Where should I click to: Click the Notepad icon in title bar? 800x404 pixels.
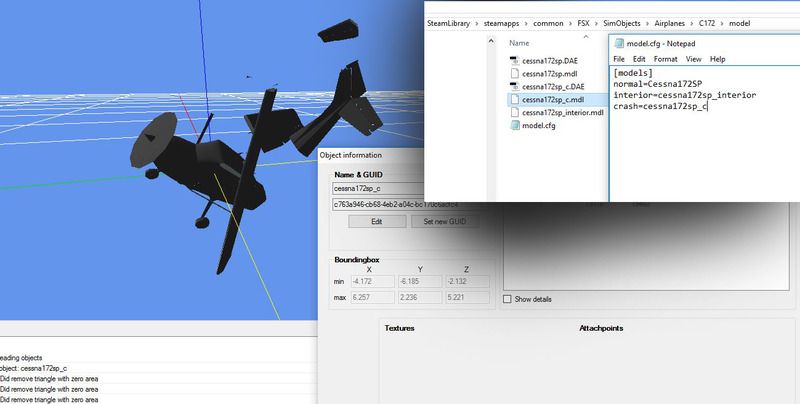[x=617, y=44]
